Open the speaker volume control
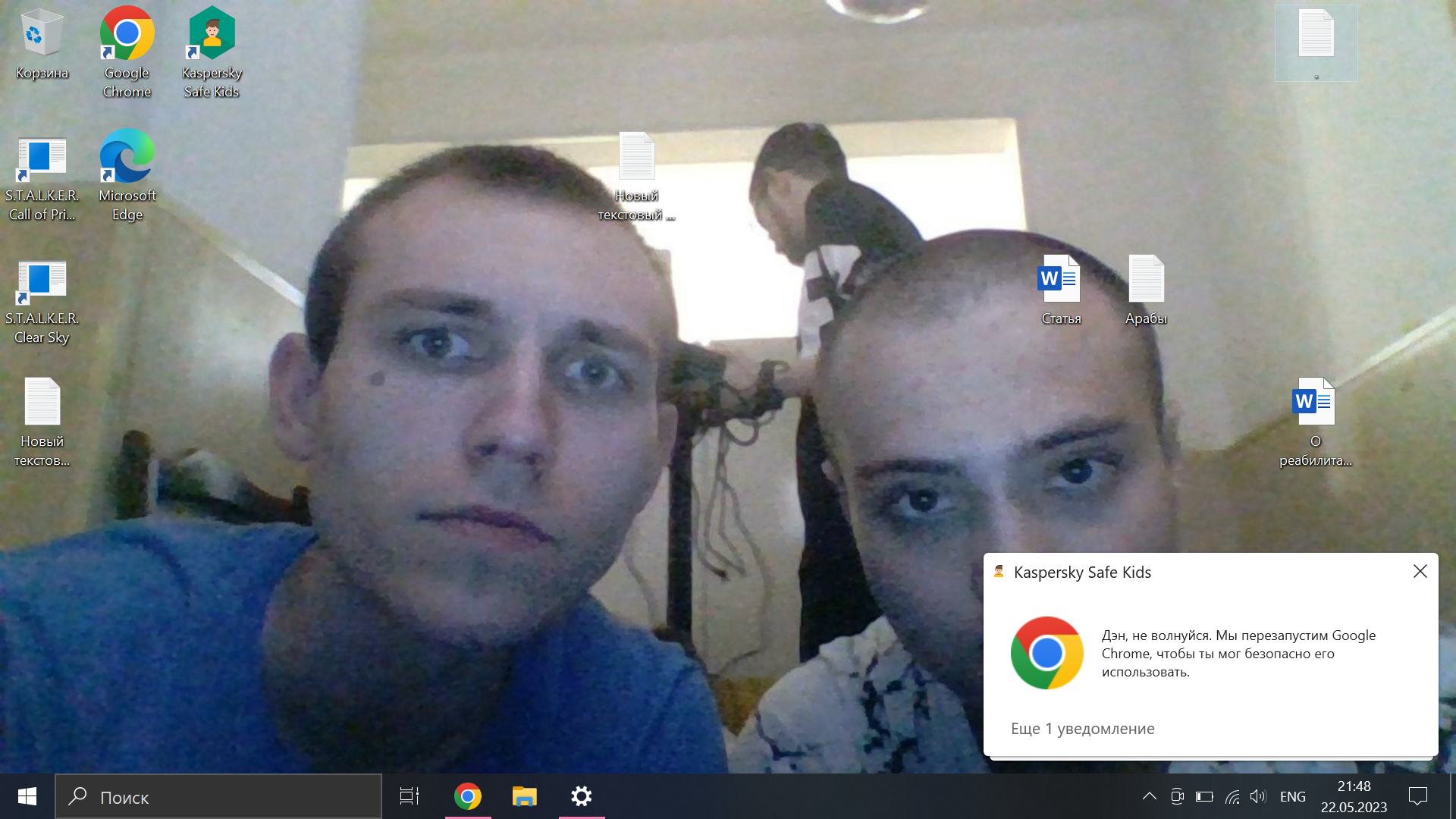 (1258, 796)
